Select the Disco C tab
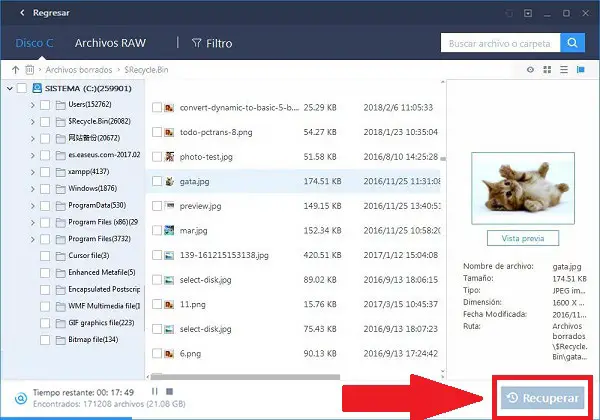This screenshot has height=420, width=600. point(34,43)
